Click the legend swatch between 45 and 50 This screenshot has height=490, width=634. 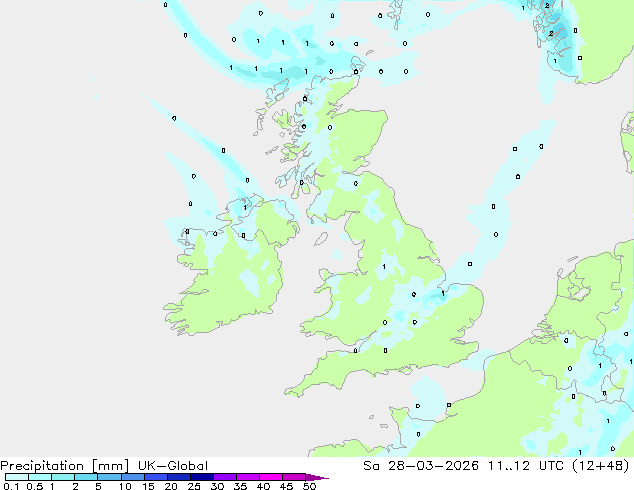coord(294,477)
